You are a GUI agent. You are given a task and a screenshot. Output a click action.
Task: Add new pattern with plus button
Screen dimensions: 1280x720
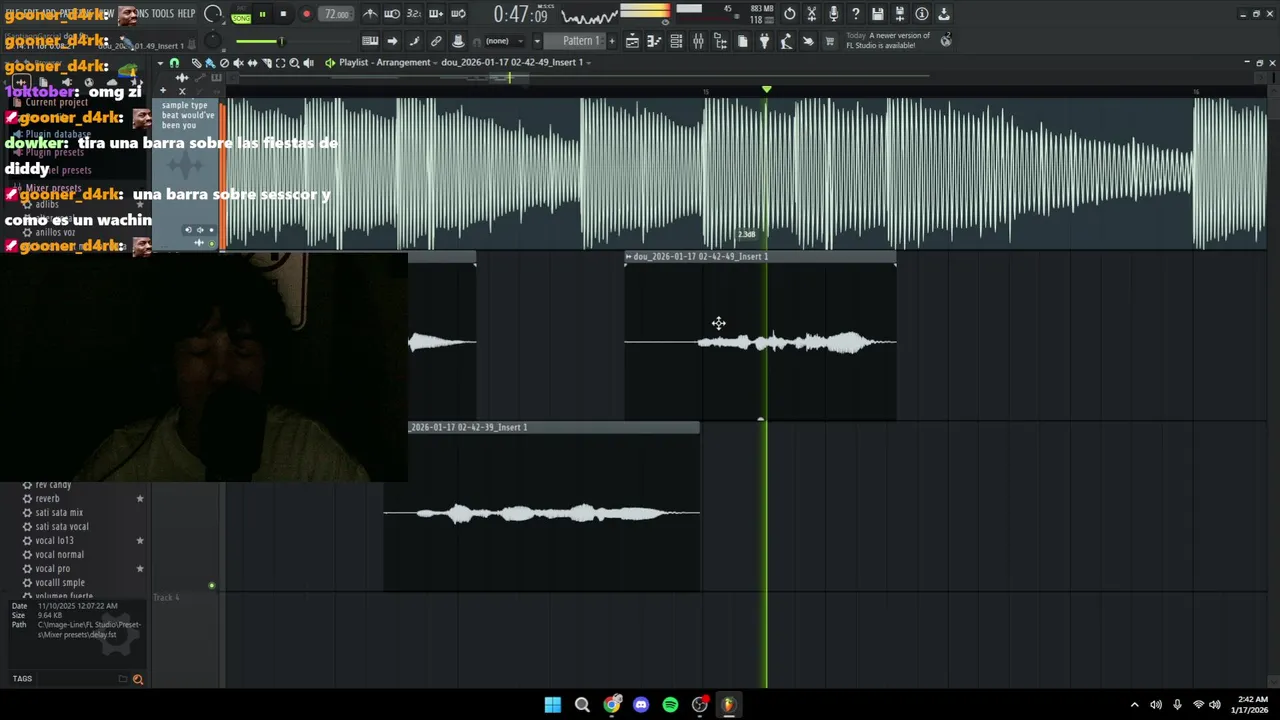point(612,41)
